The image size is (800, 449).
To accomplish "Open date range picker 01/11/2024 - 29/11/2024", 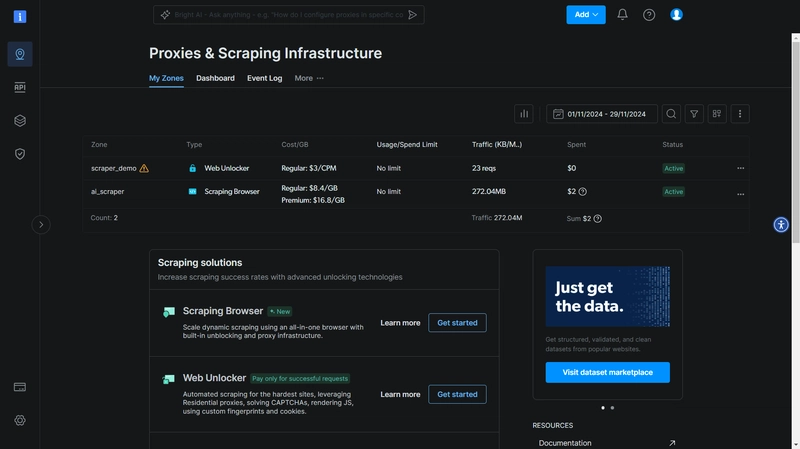I will pyautogui.click(x=602, y=114).
